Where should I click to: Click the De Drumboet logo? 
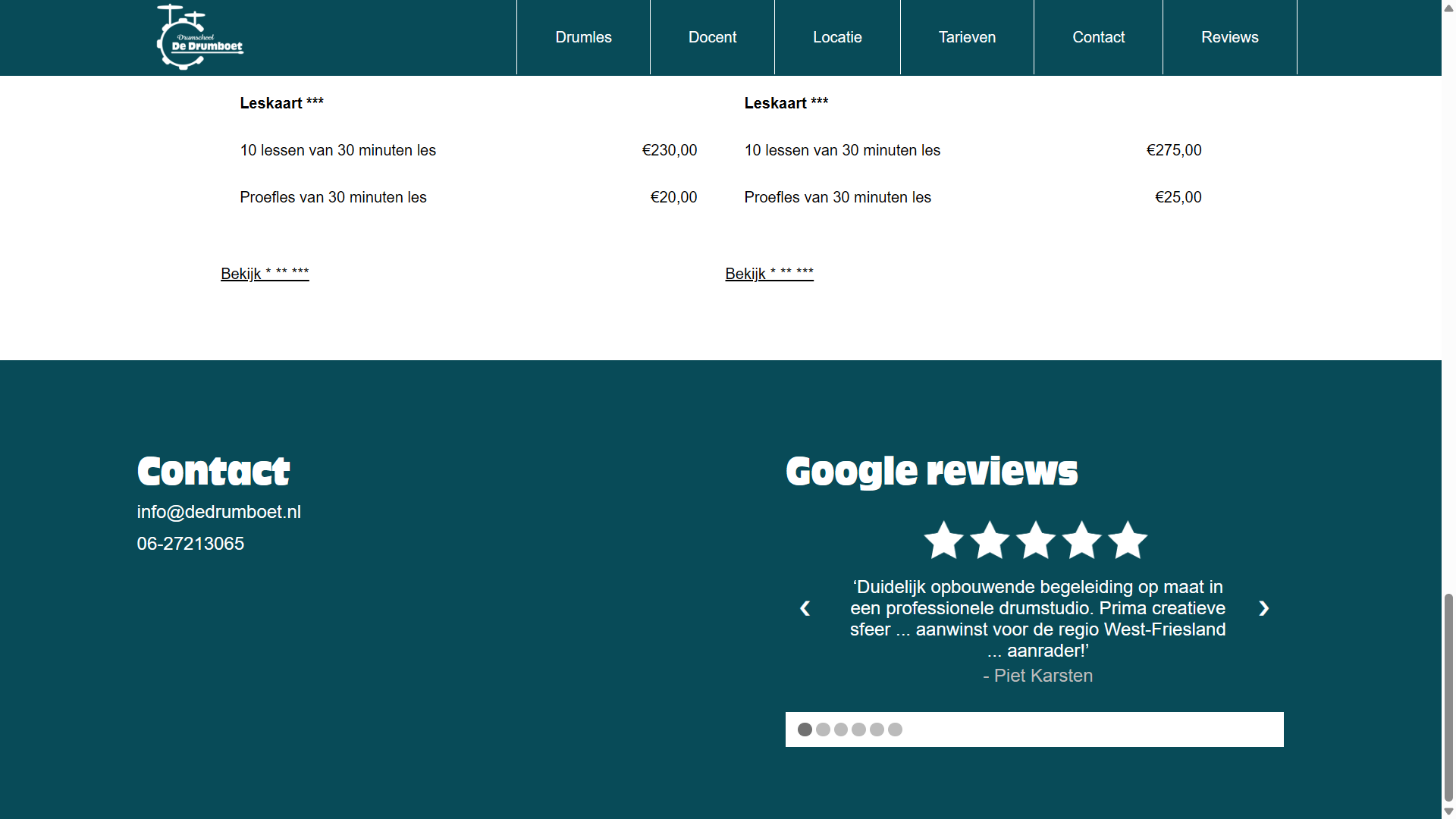point(200,38)
